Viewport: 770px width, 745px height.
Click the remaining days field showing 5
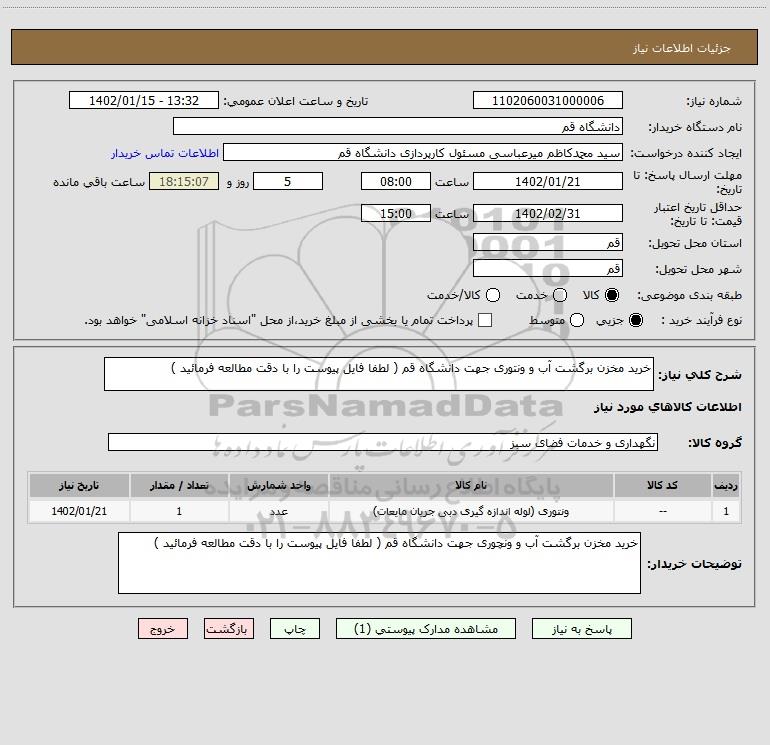288,181
